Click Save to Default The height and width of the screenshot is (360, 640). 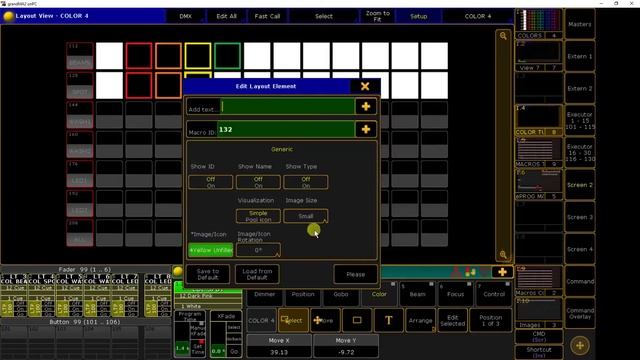point(208,274)
